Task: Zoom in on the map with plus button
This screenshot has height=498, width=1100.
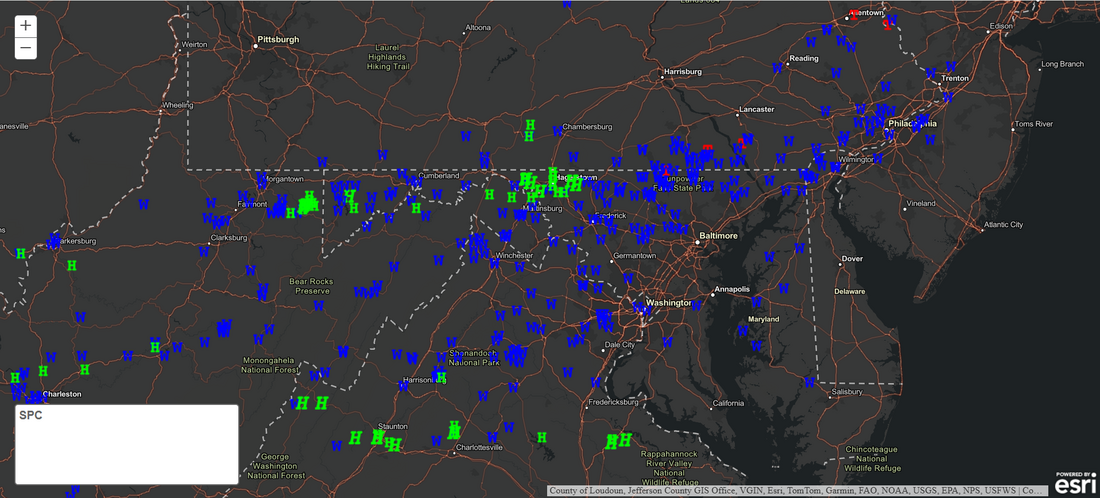Action: tap(26, 26)
